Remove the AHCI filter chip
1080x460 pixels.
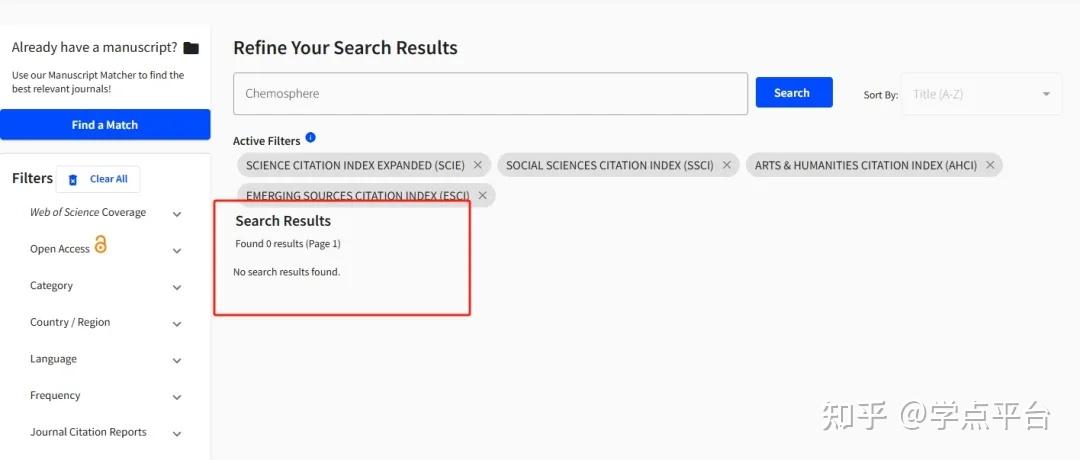pos(990,165)
